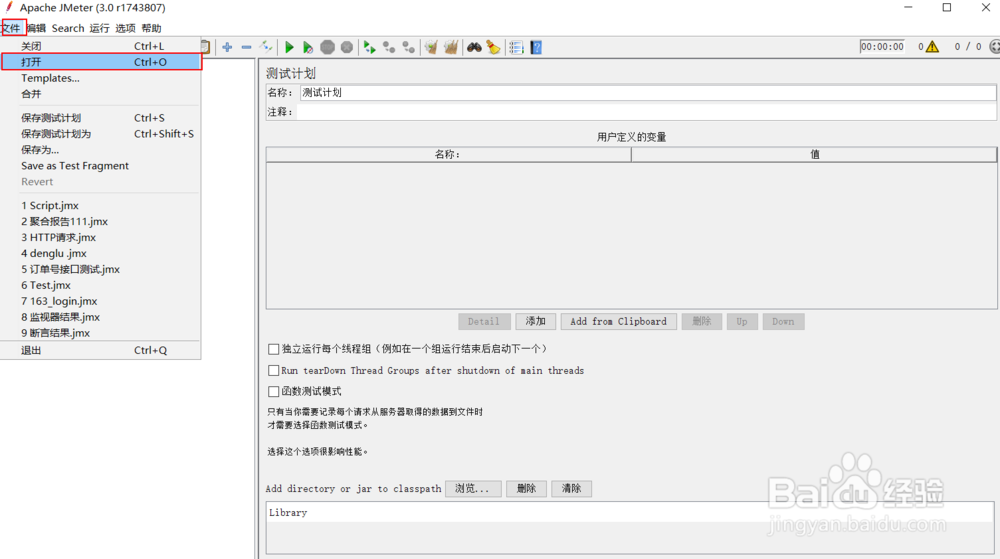
Task: Click the 名称 column header of variables table
Action: [x=448, y=154]
